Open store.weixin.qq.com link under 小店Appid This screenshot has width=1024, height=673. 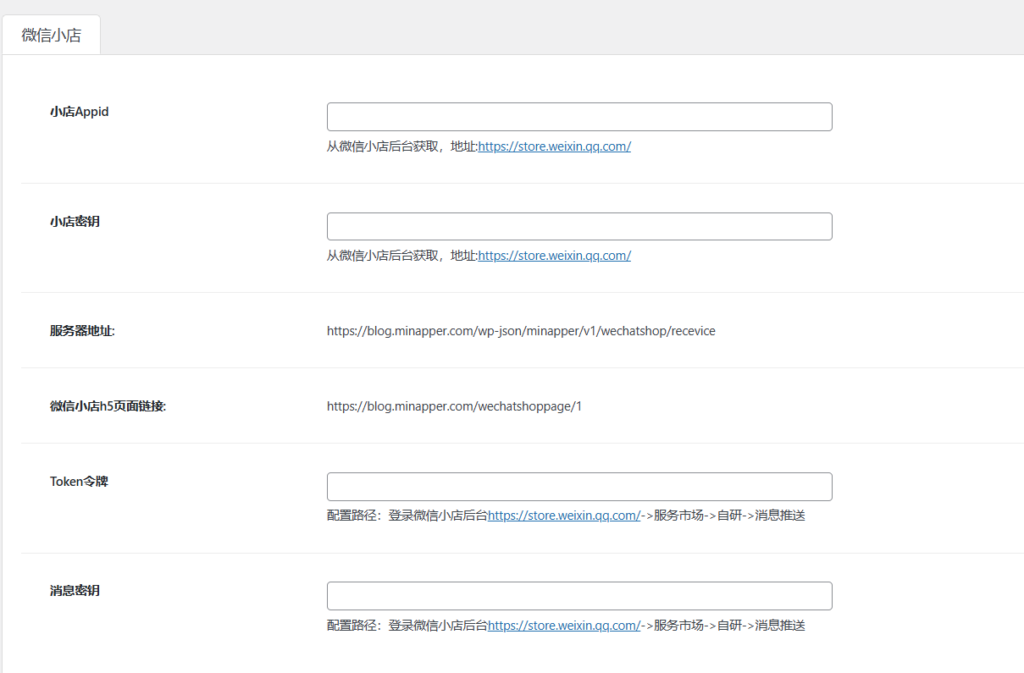coord(554,147)
